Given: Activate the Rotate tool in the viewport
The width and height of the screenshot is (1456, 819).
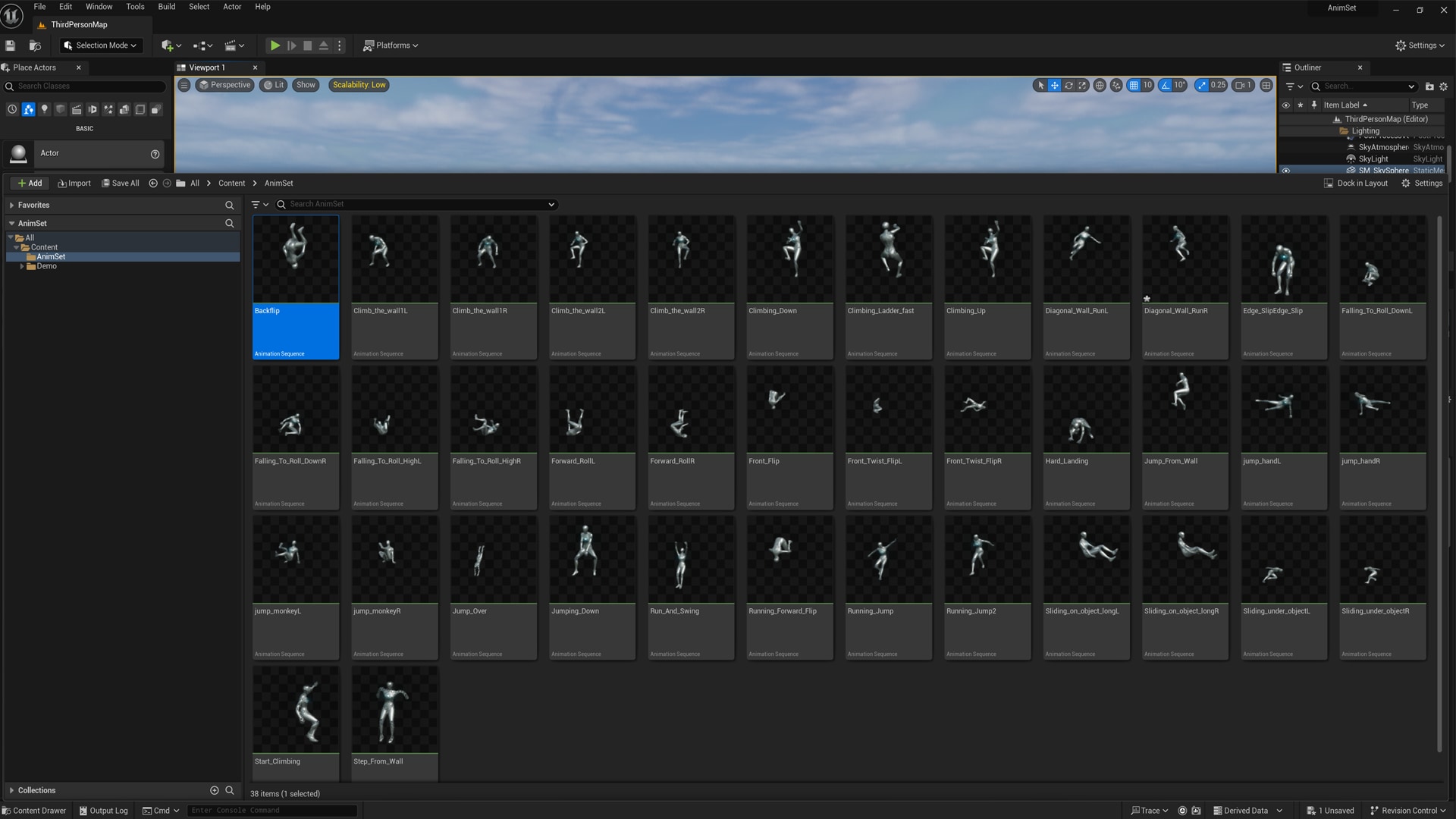Looking at the screenshot, I should click(x=1068, y=86).
